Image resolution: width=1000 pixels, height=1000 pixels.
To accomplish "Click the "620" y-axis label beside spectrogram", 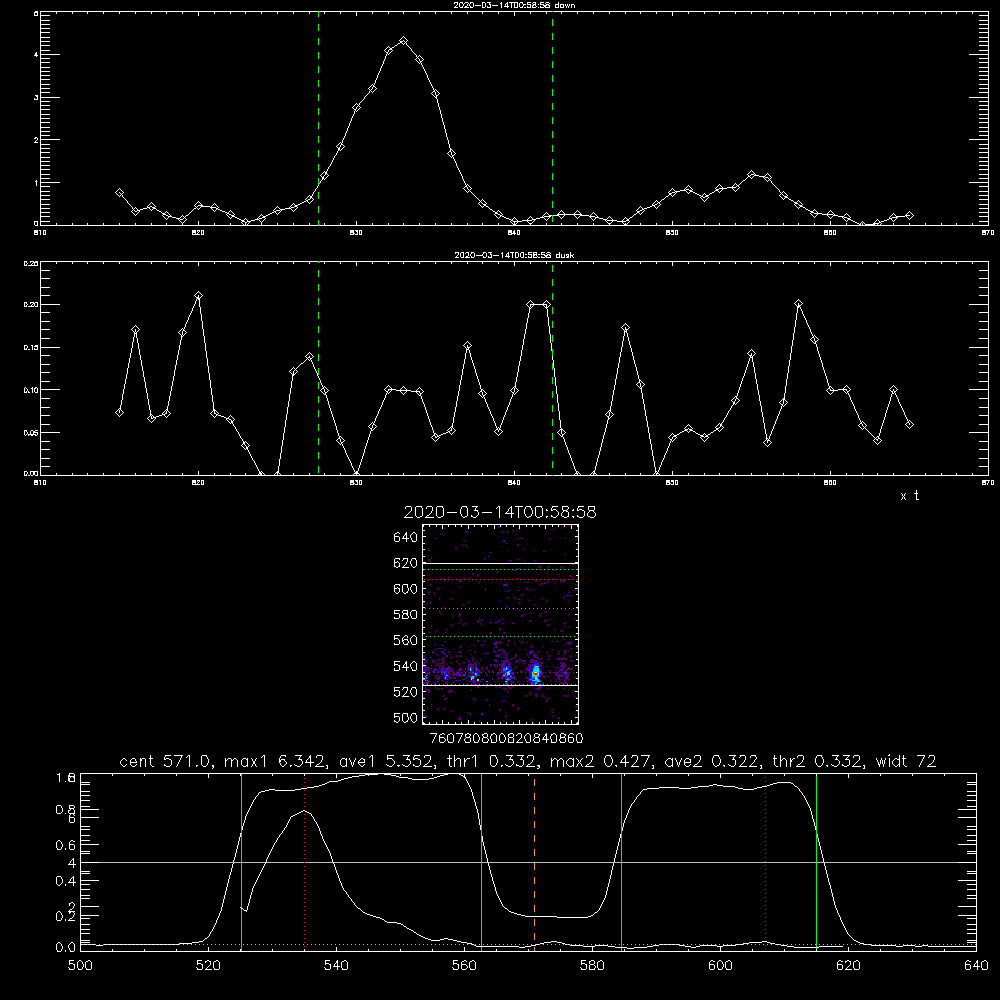I will click(405, 563).
